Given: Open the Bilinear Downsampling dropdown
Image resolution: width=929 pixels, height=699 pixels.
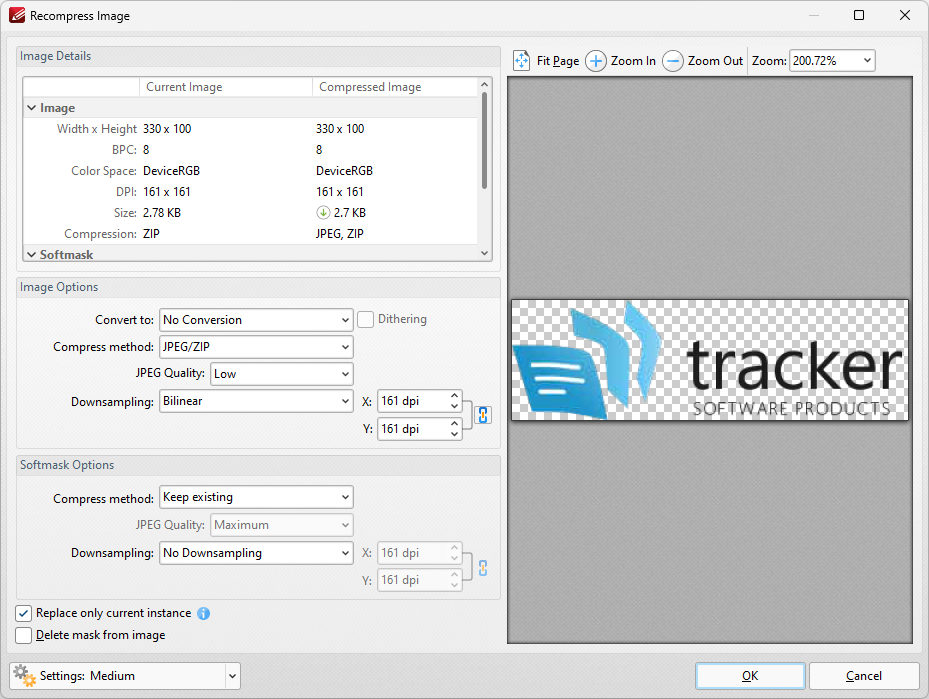Looking at the screenshot, I should (256, 401).
